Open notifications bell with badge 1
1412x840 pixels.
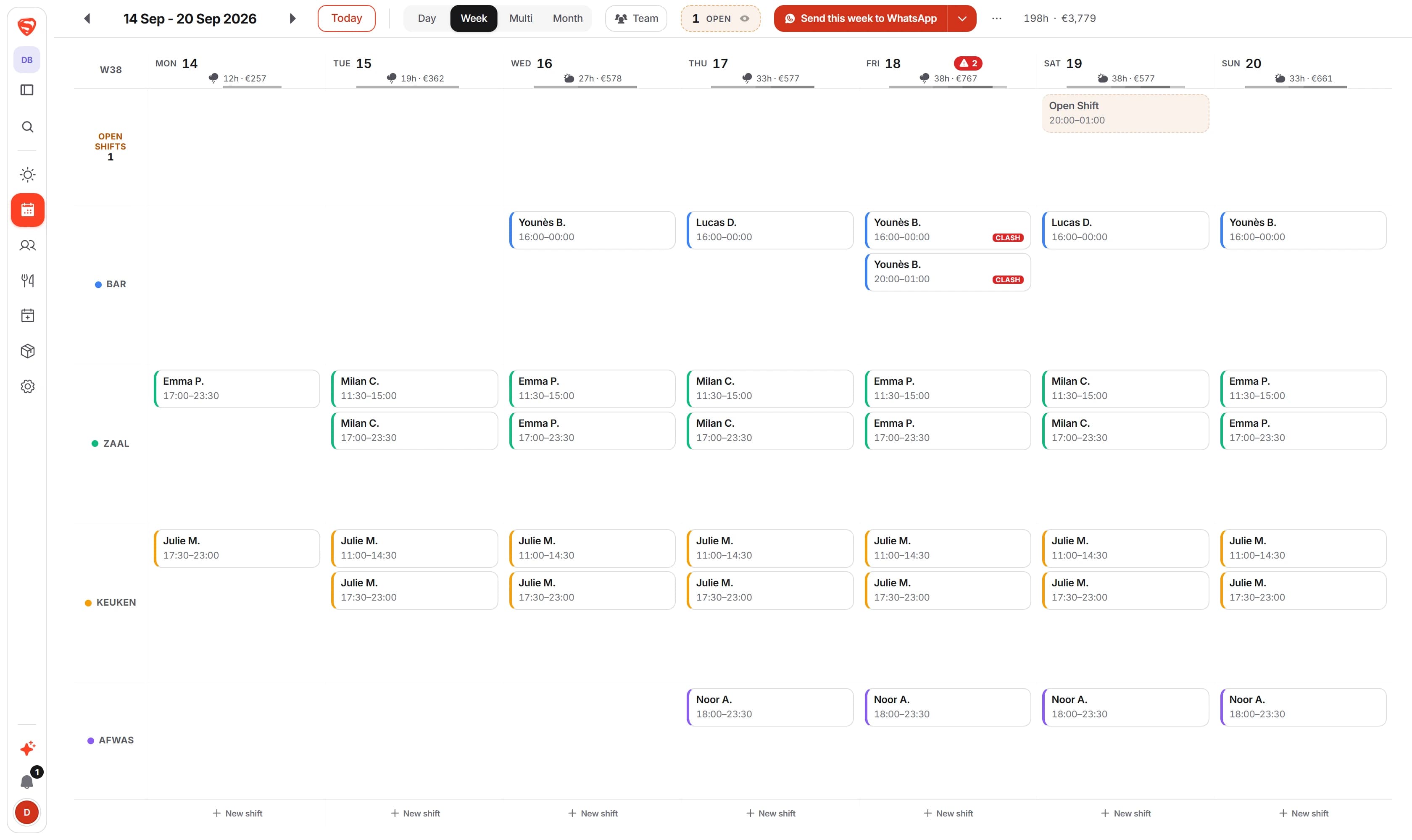26,782
